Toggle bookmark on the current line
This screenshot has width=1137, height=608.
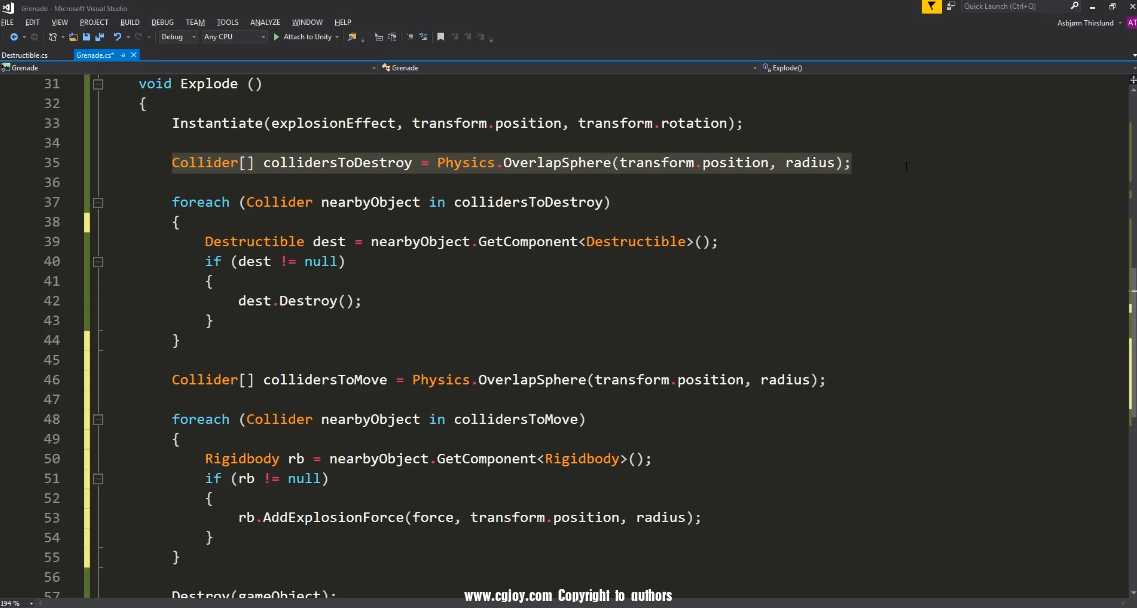click(x=439, y=37)
